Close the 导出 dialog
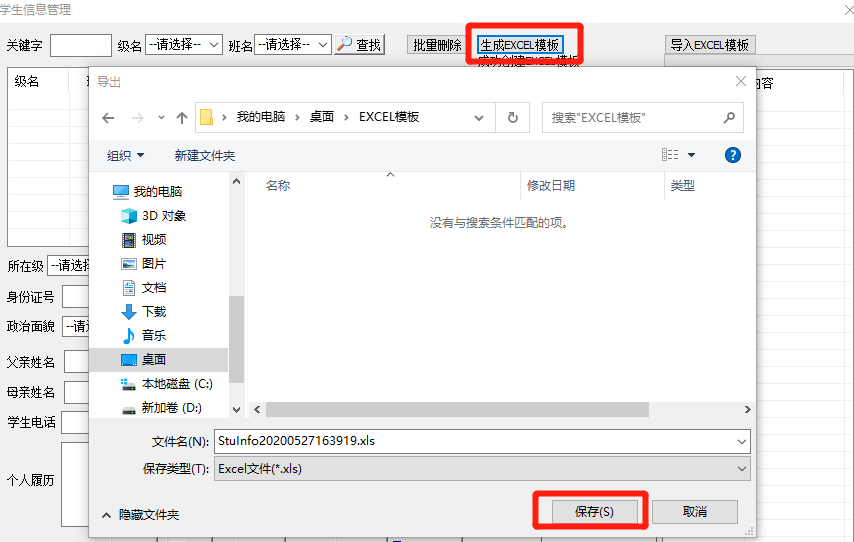 pyautogui.click(x=741, y=81)
